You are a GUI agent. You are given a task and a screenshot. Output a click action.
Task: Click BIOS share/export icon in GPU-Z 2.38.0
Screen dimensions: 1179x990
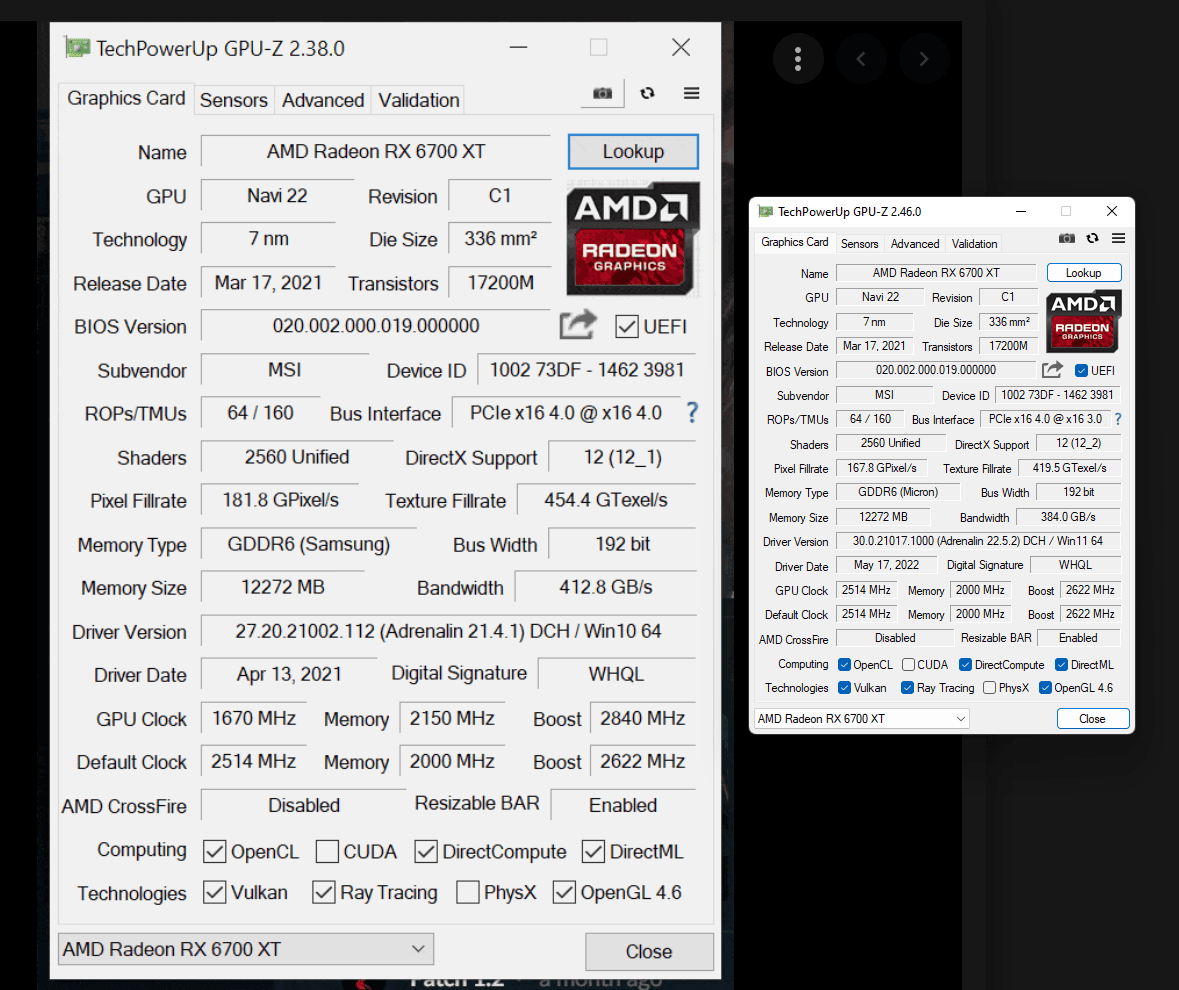pos(577,325)
